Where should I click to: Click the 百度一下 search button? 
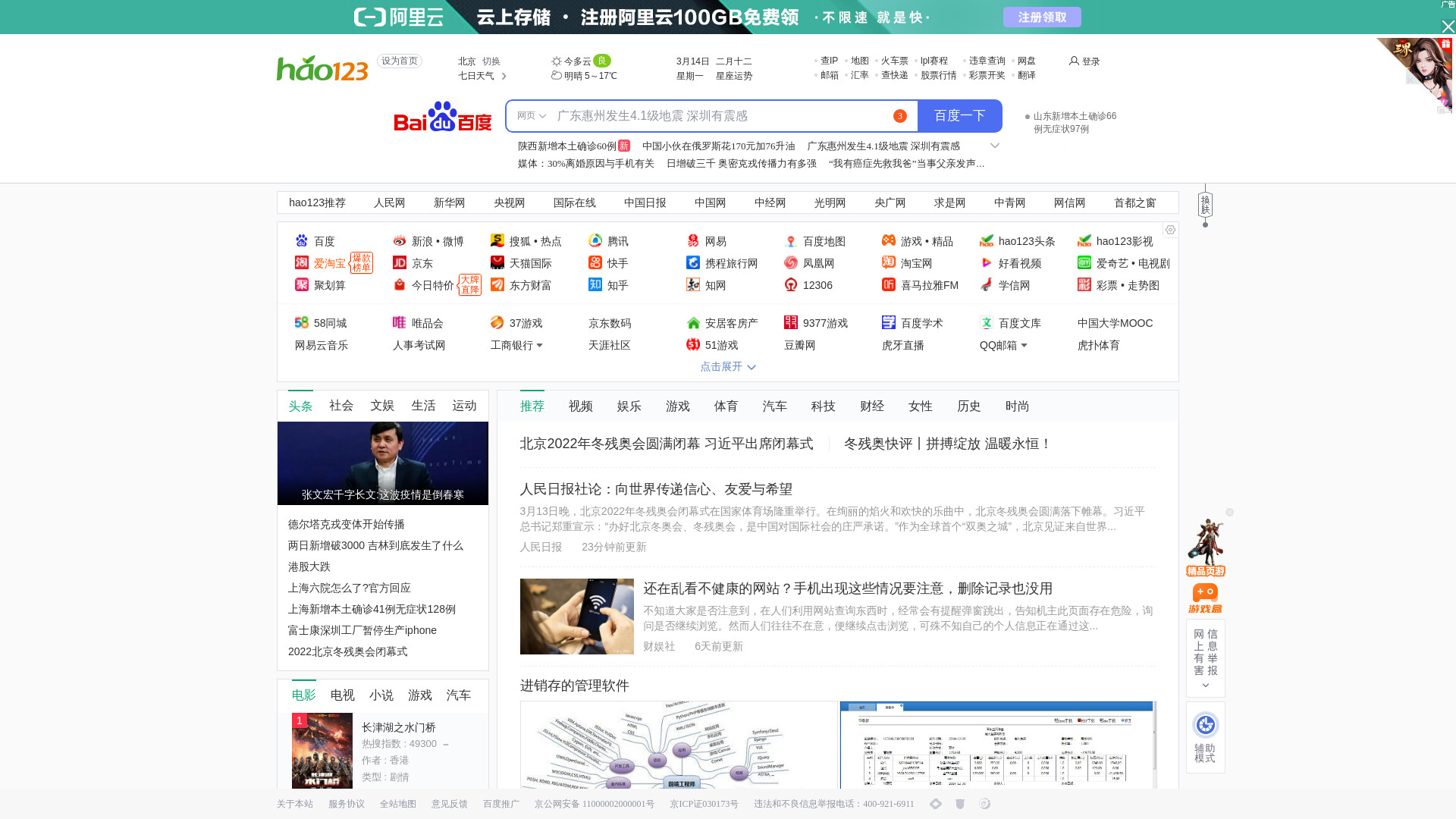(960, 116)
